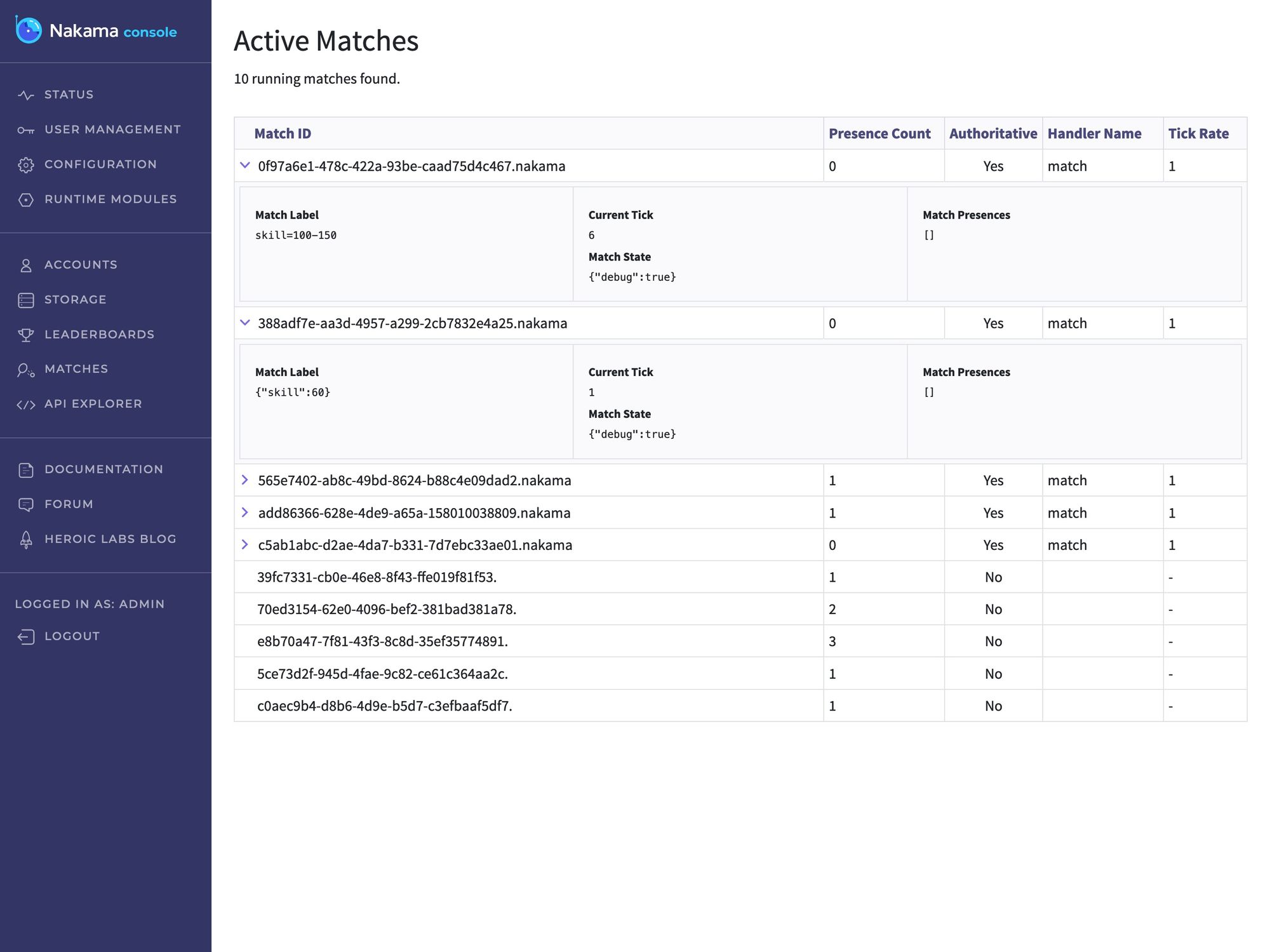1270x952 pixels.
Task: Open the Matches menu item
Action: click(x=76, y=369)
